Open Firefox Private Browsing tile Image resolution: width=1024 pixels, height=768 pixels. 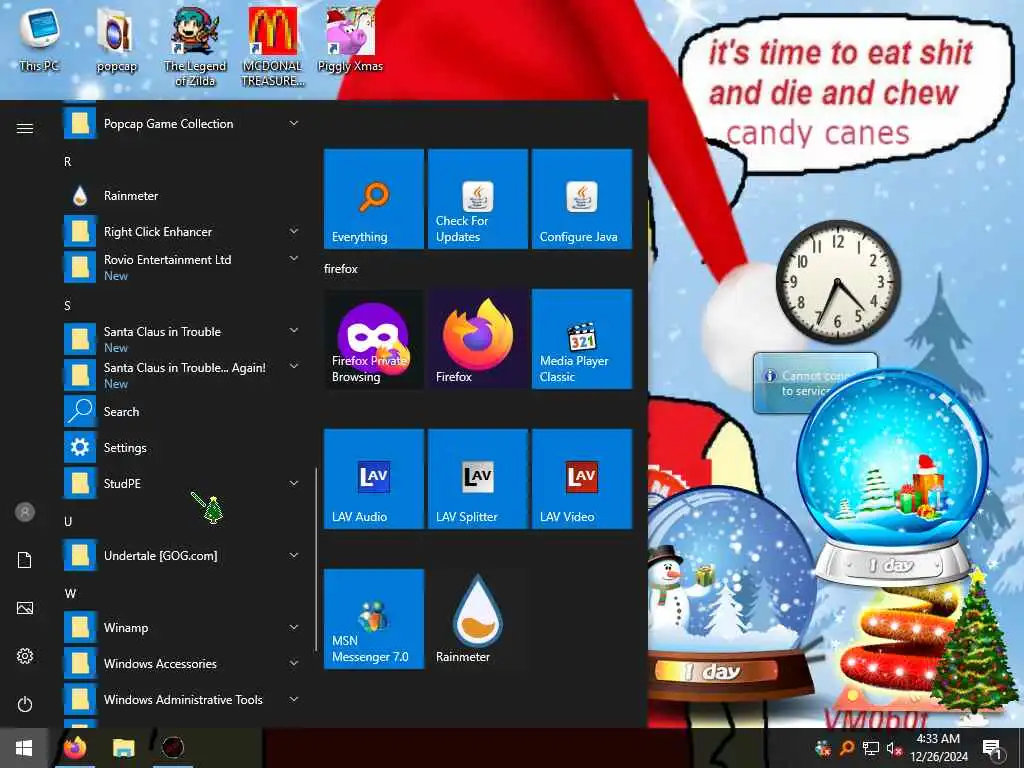tap(374, 339)
